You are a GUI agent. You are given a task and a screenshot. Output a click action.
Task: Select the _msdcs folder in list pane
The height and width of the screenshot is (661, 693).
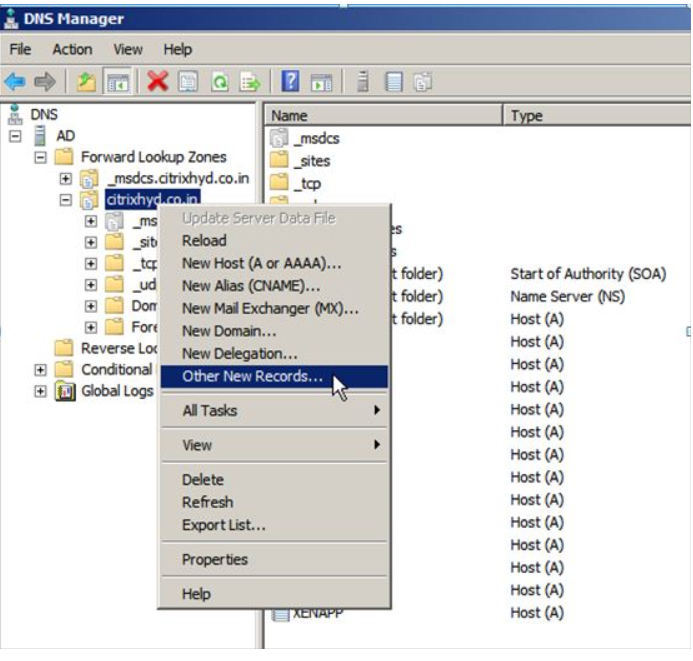click(316, 139)
